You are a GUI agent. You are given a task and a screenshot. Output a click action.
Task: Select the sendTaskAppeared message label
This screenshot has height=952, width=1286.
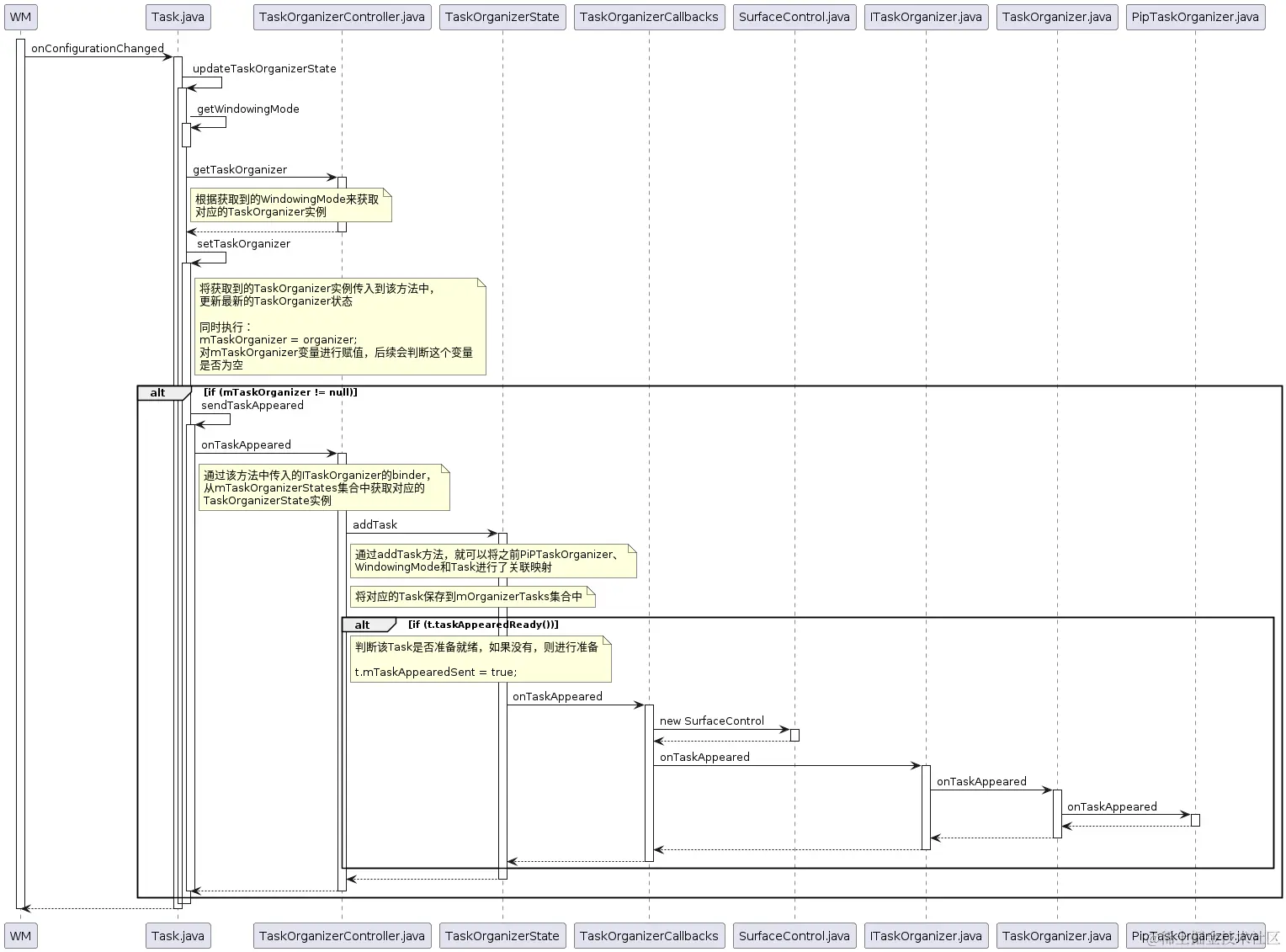pos(252,406)
